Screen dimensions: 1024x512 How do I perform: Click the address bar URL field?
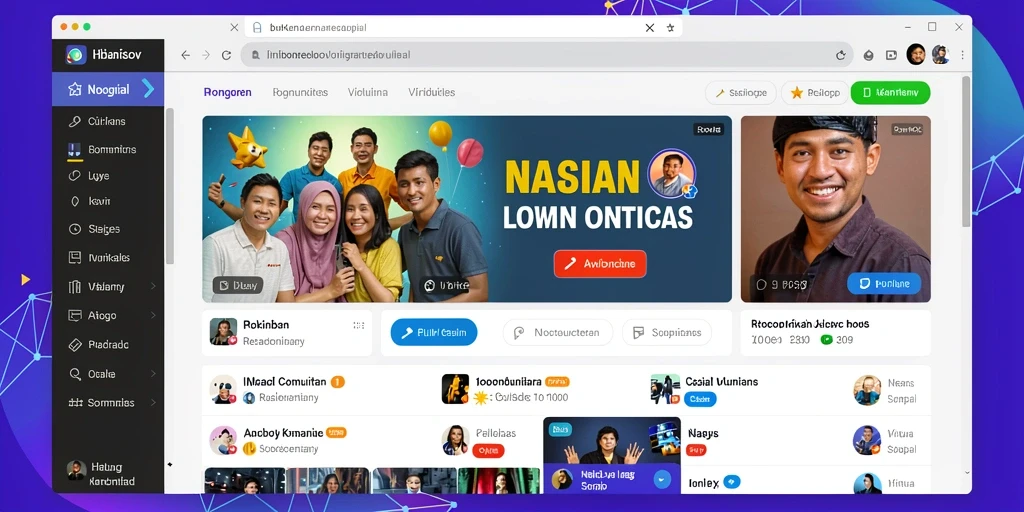[x=547, y=55]
